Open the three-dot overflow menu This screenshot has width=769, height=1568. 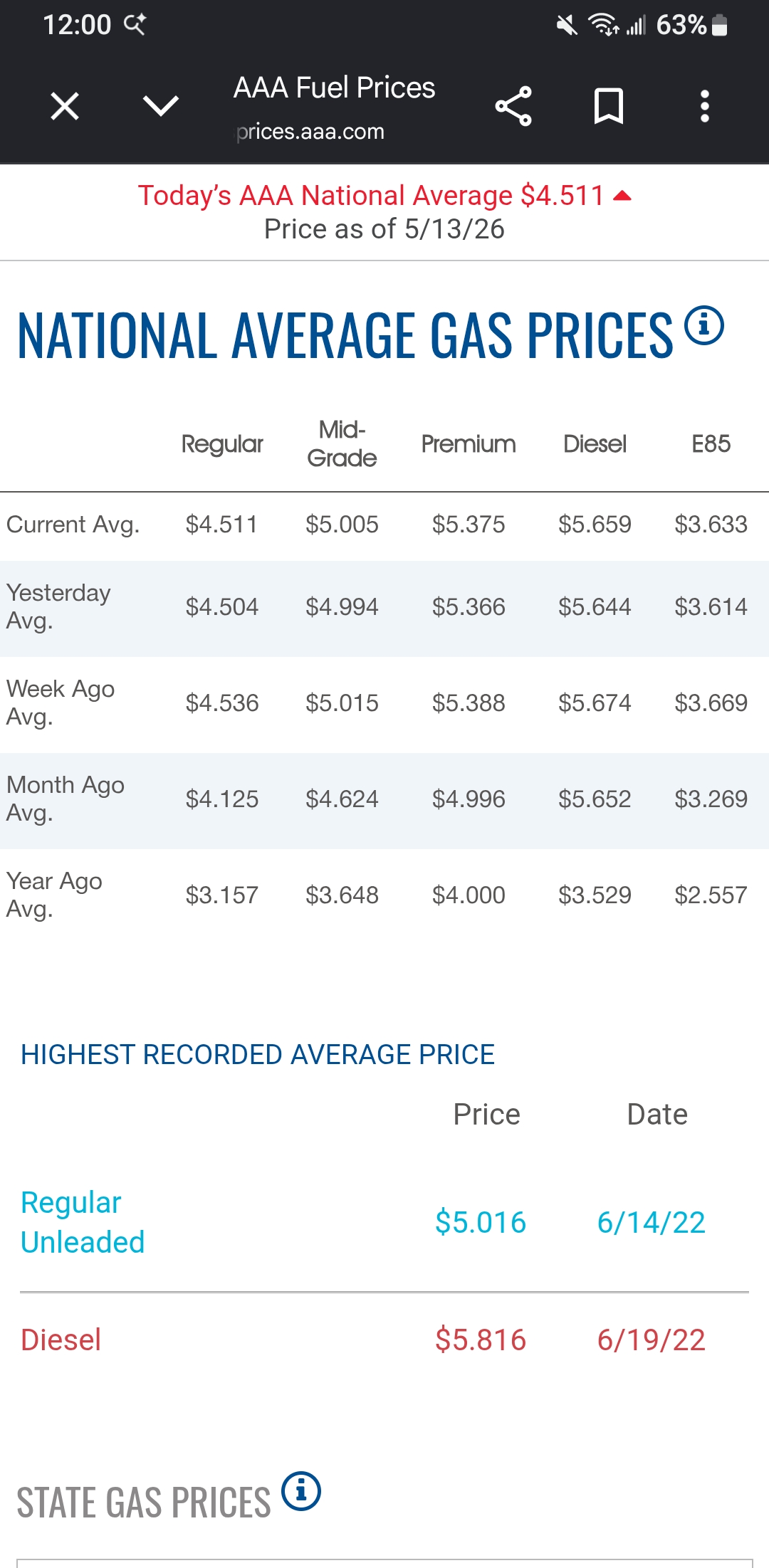pos(705,107)
